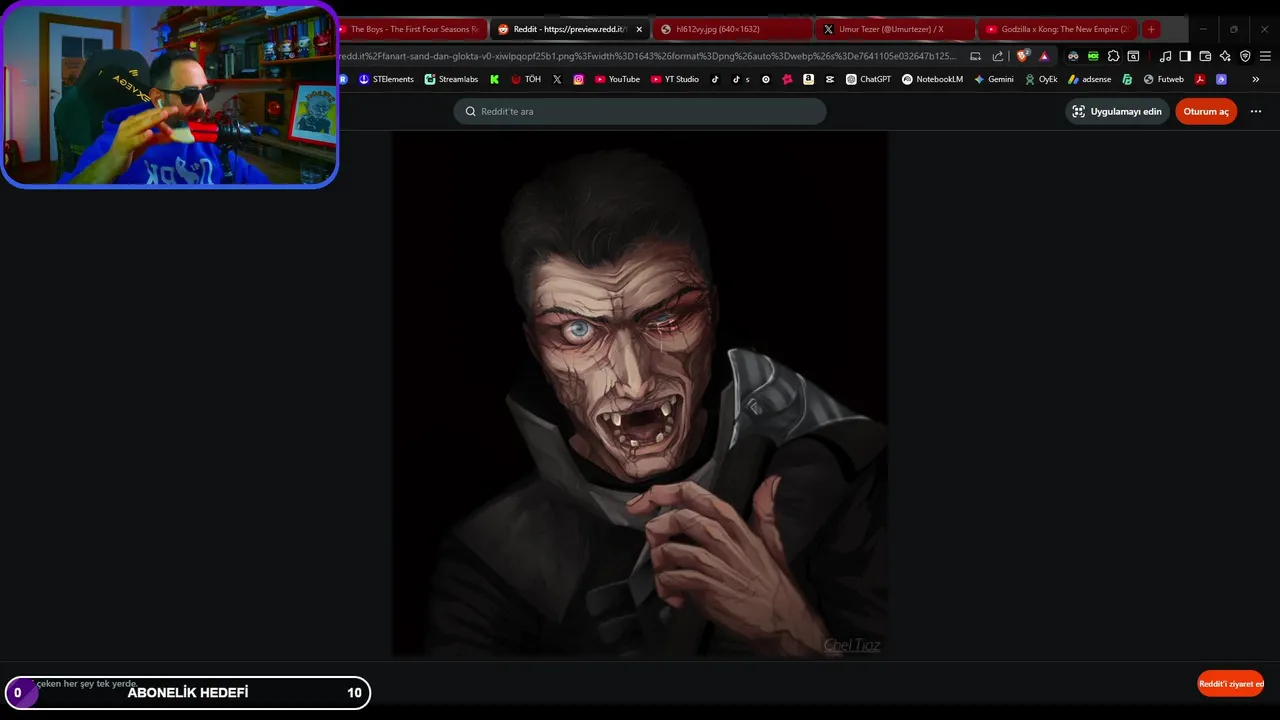Open the Gemini bookmark
This screenshot has width=1280, height=720.
point(994,79)
